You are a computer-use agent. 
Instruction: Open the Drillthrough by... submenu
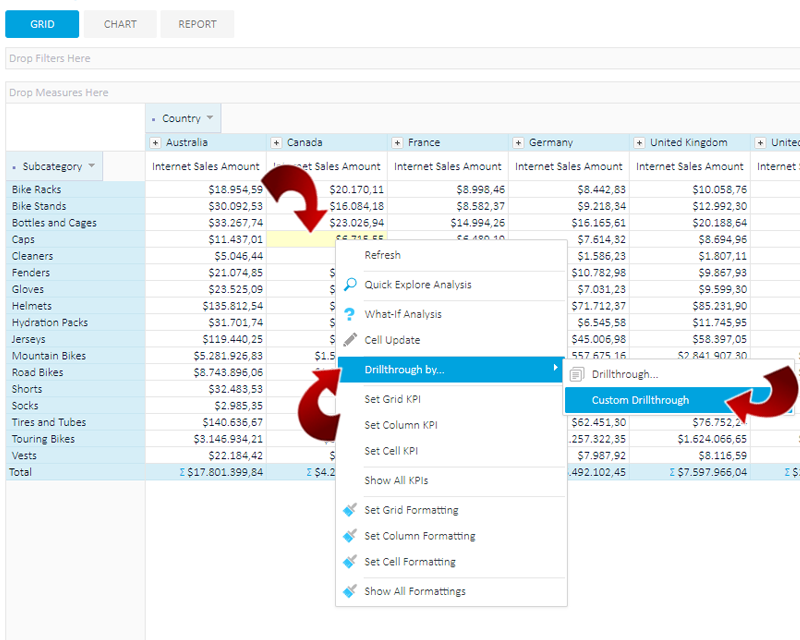[x=451, y=369]
